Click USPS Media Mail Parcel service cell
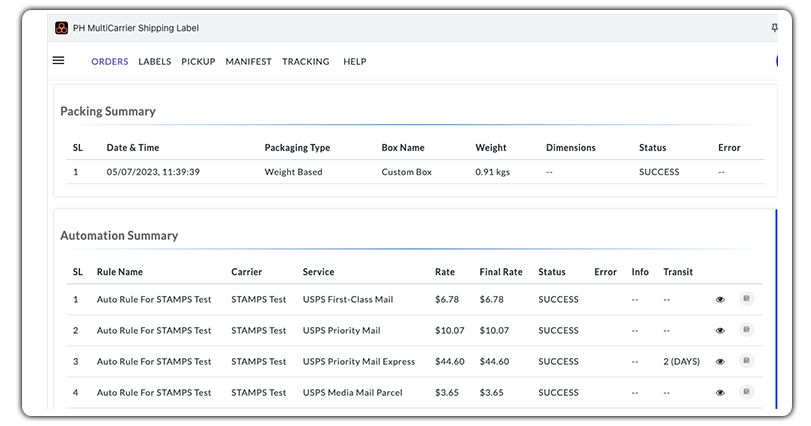 click(x=353, y=393)
